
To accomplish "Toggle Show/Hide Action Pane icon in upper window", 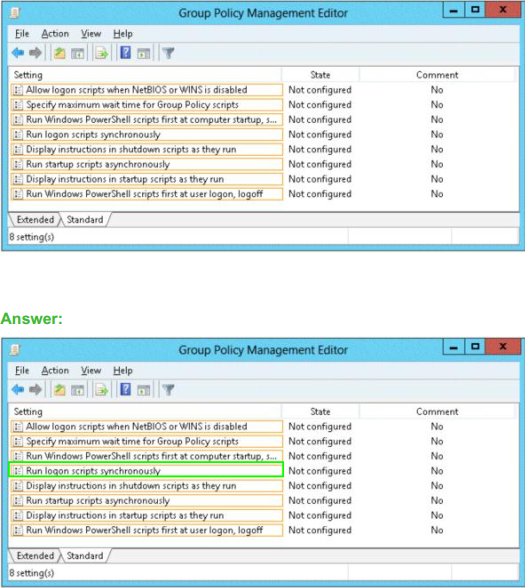I will pyautogui.click(x=144, y=53).
